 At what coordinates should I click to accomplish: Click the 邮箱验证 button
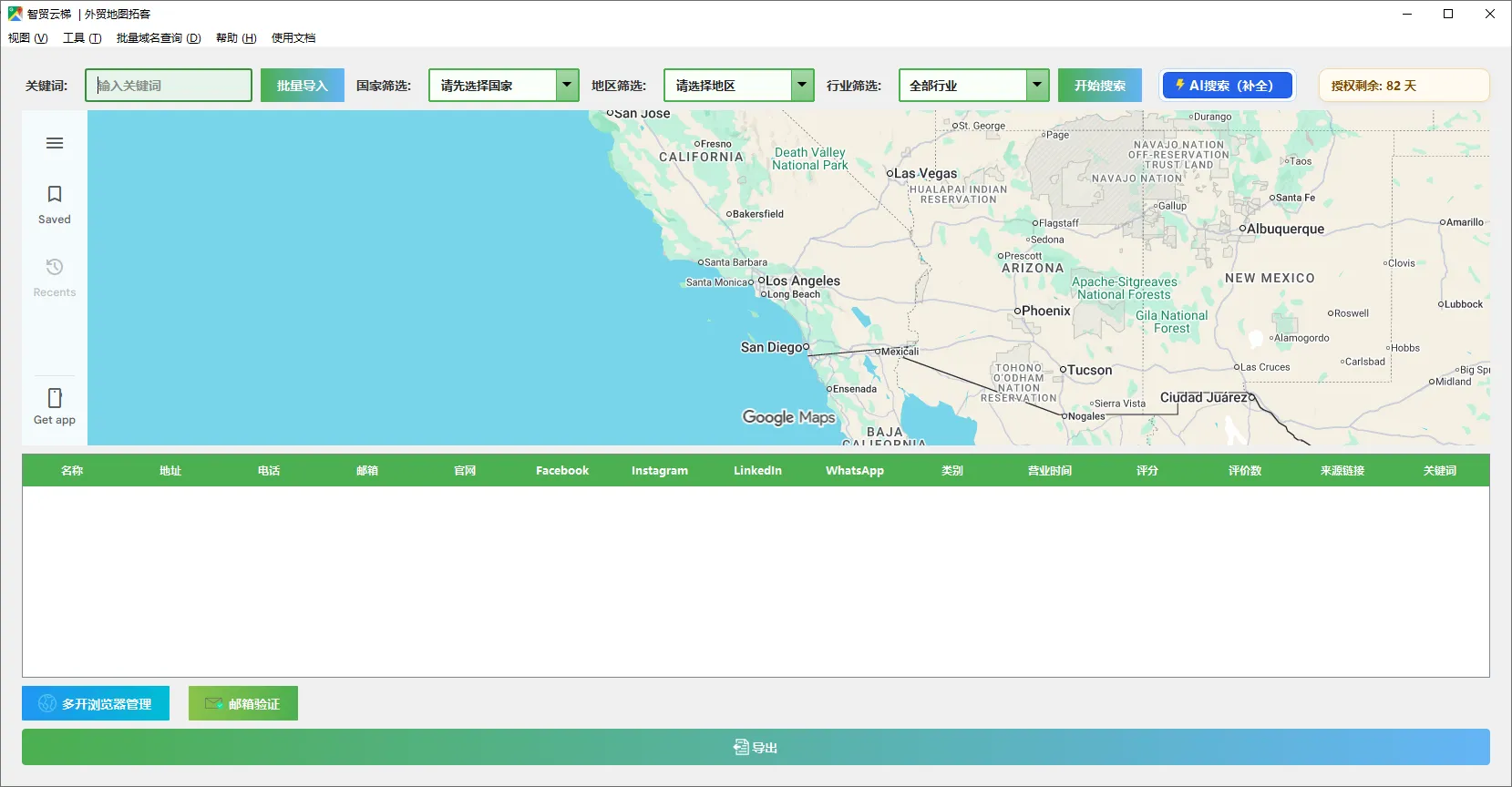(243, 703)
